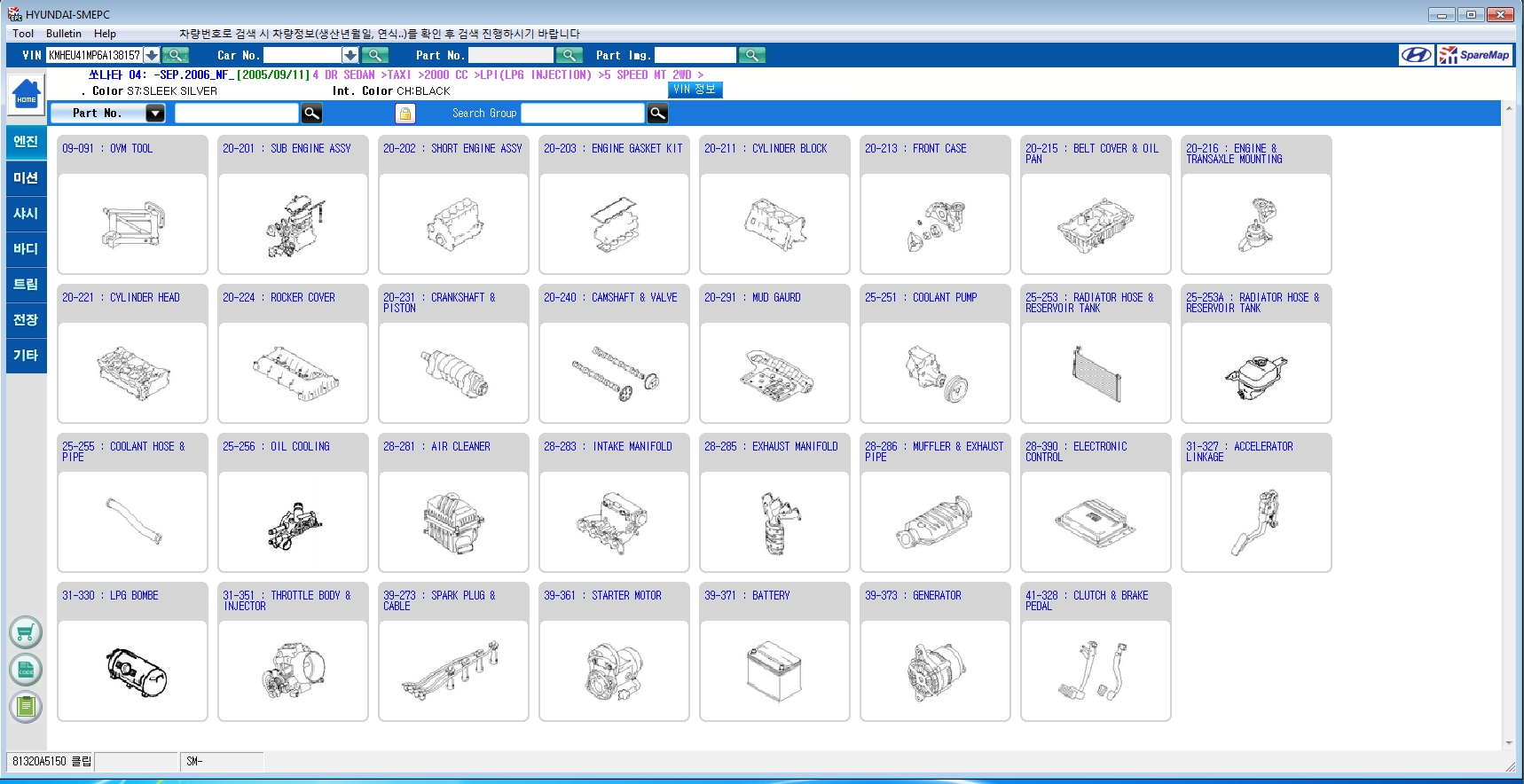Open 39-273 SPARK PLUG & CABLE
The image size is (1524, 784).
453,652
